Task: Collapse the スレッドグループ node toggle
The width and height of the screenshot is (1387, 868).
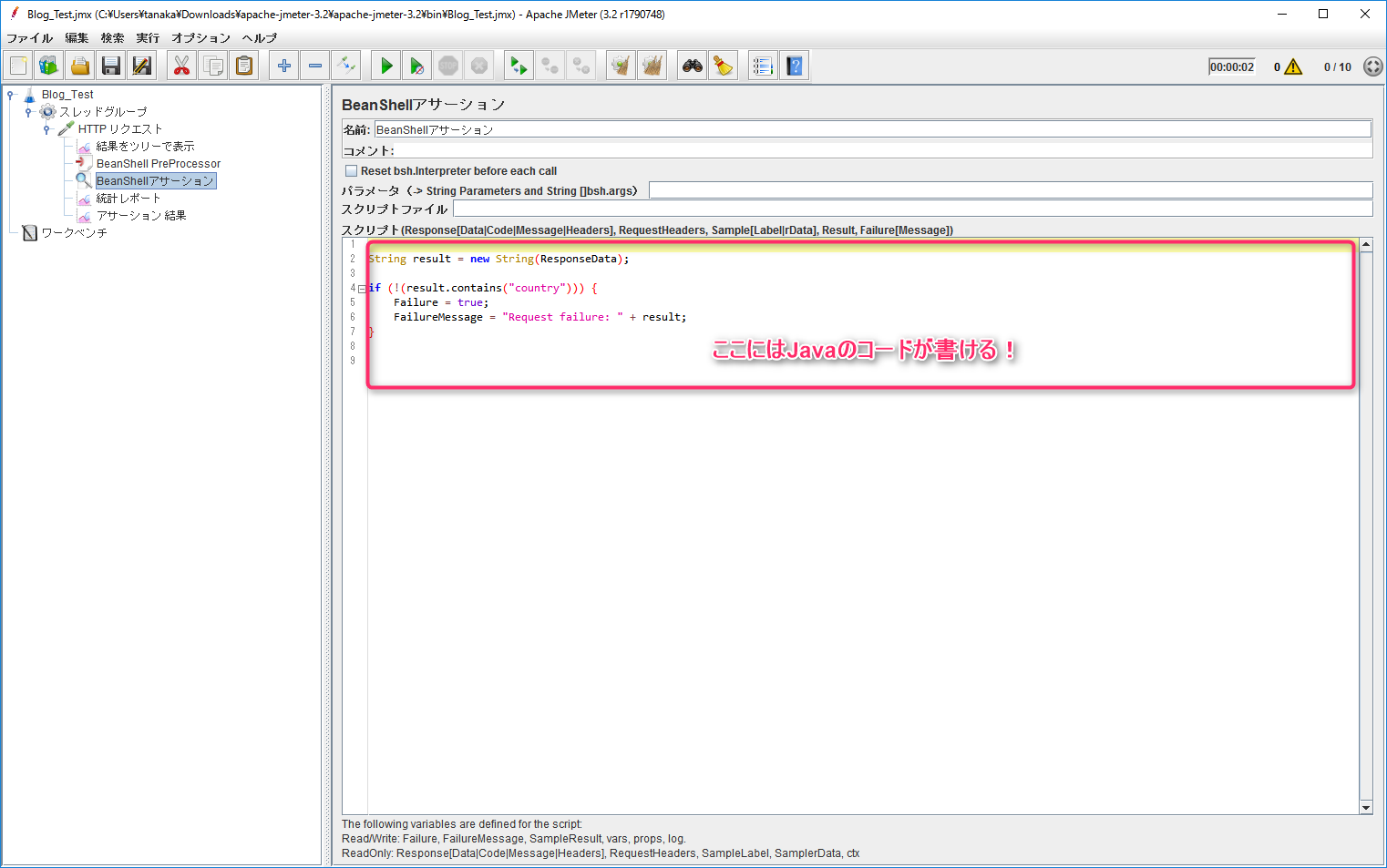Action: click(28, 112)
